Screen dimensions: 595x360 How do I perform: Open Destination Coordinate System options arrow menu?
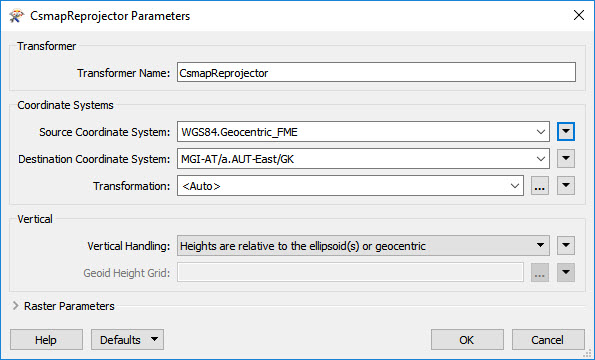coord(566,159)
